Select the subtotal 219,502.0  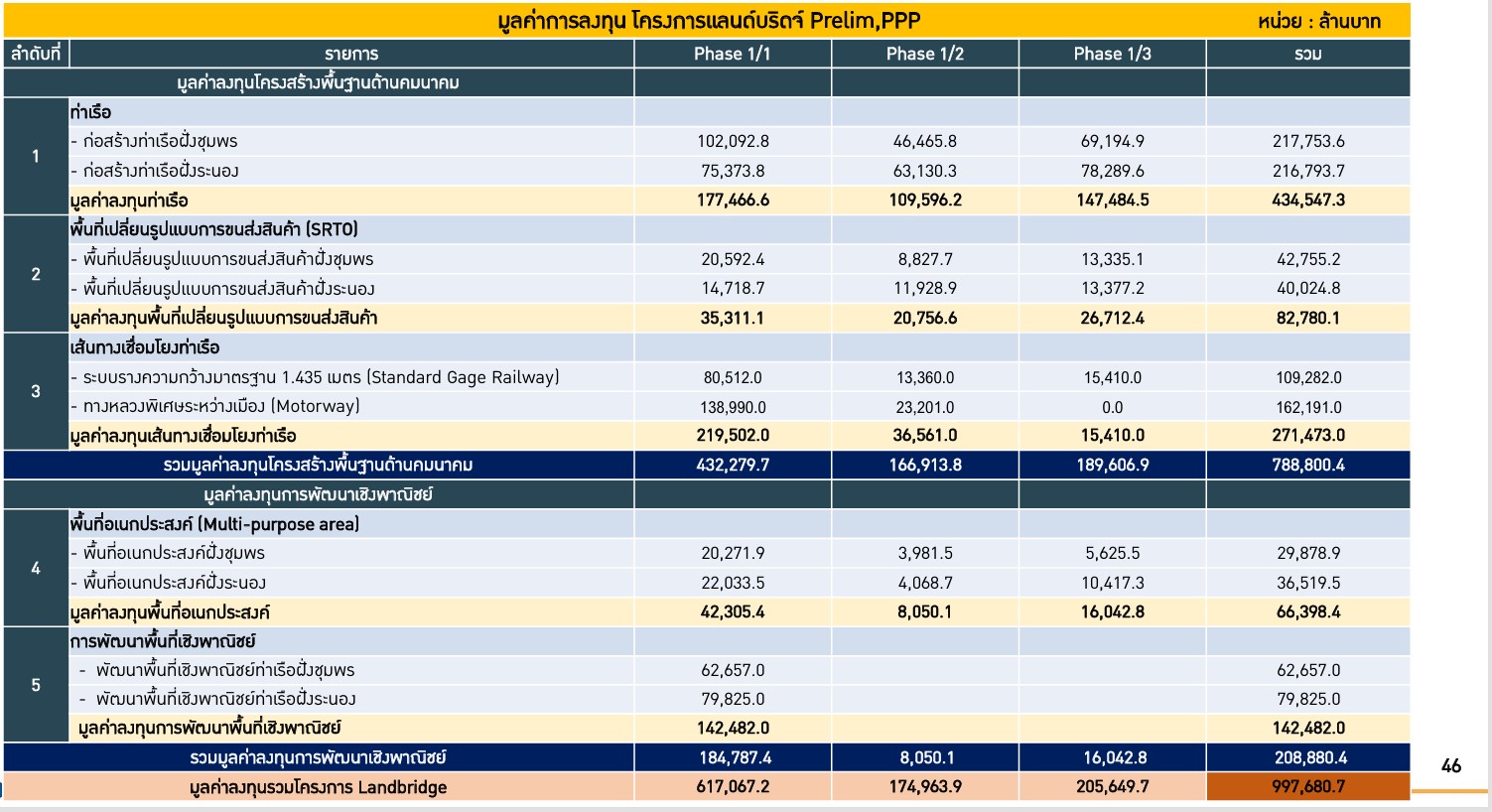pos(733,435)
